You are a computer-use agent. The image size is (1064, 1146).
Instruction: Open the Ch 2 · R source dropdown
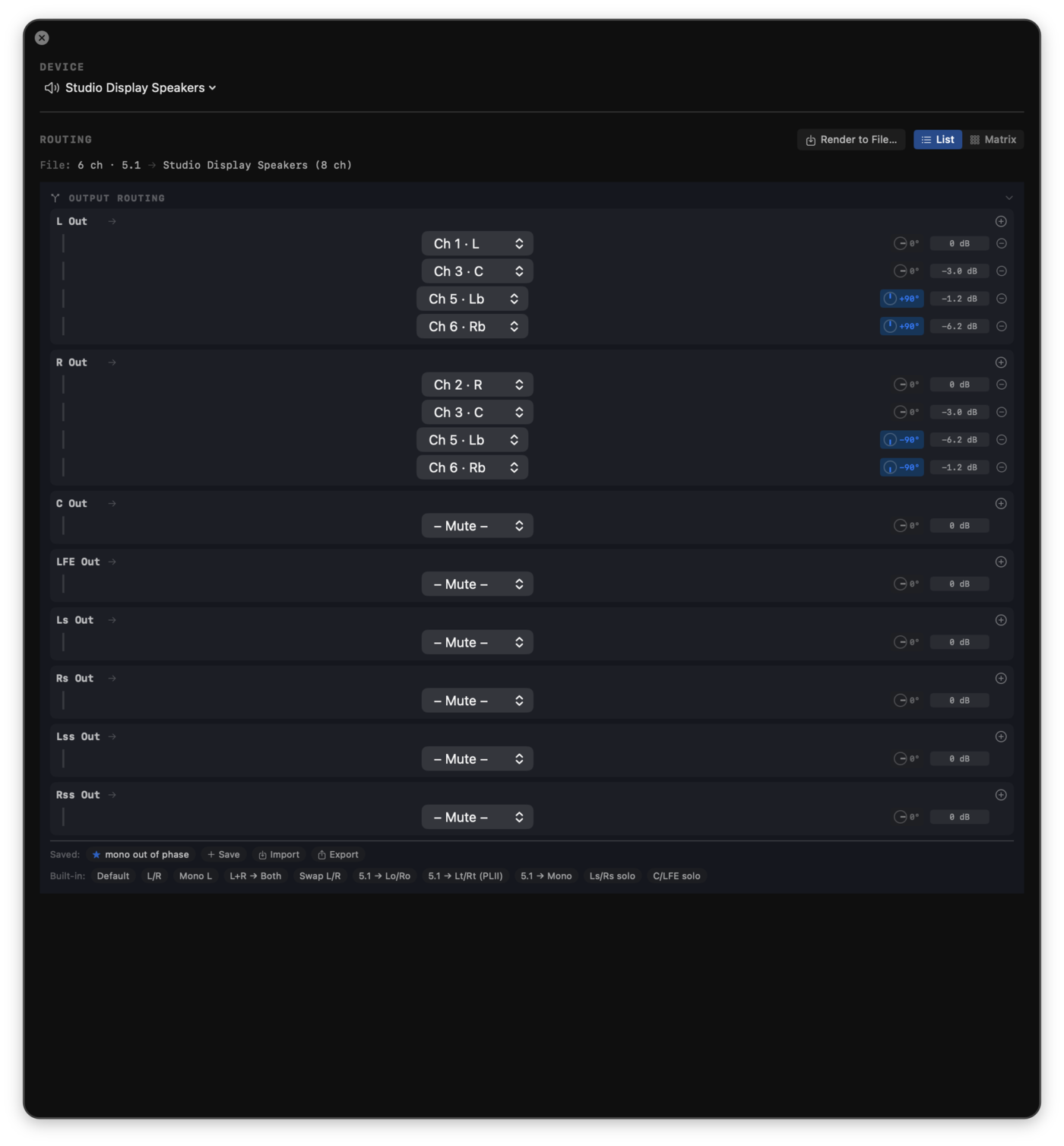click(x=477, y=385)
